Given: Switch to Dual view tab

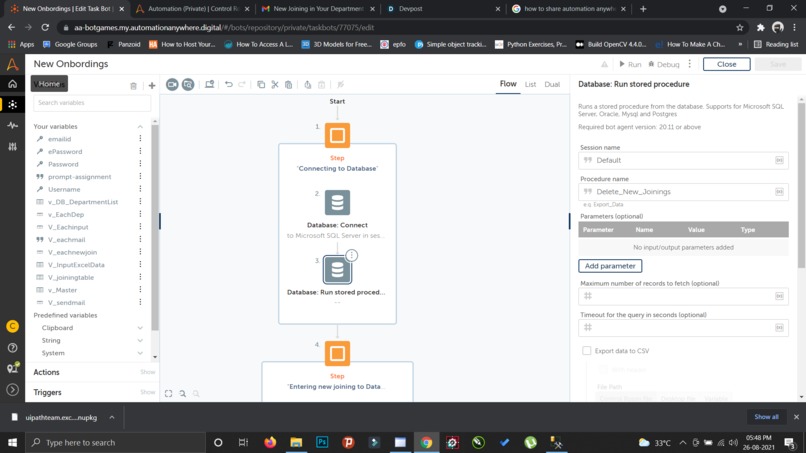Looking at the screenshot, I should (552, 84).
